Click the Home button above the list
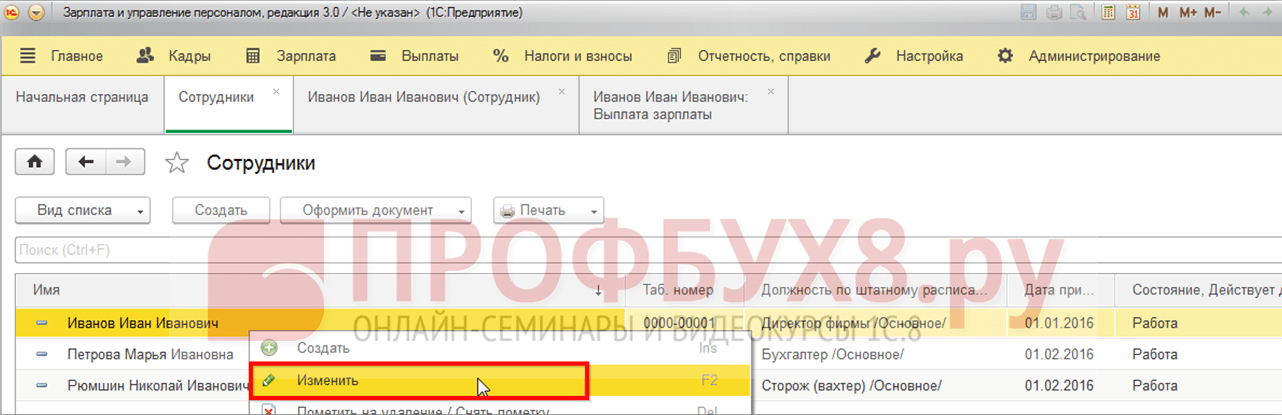 [35, 162]
